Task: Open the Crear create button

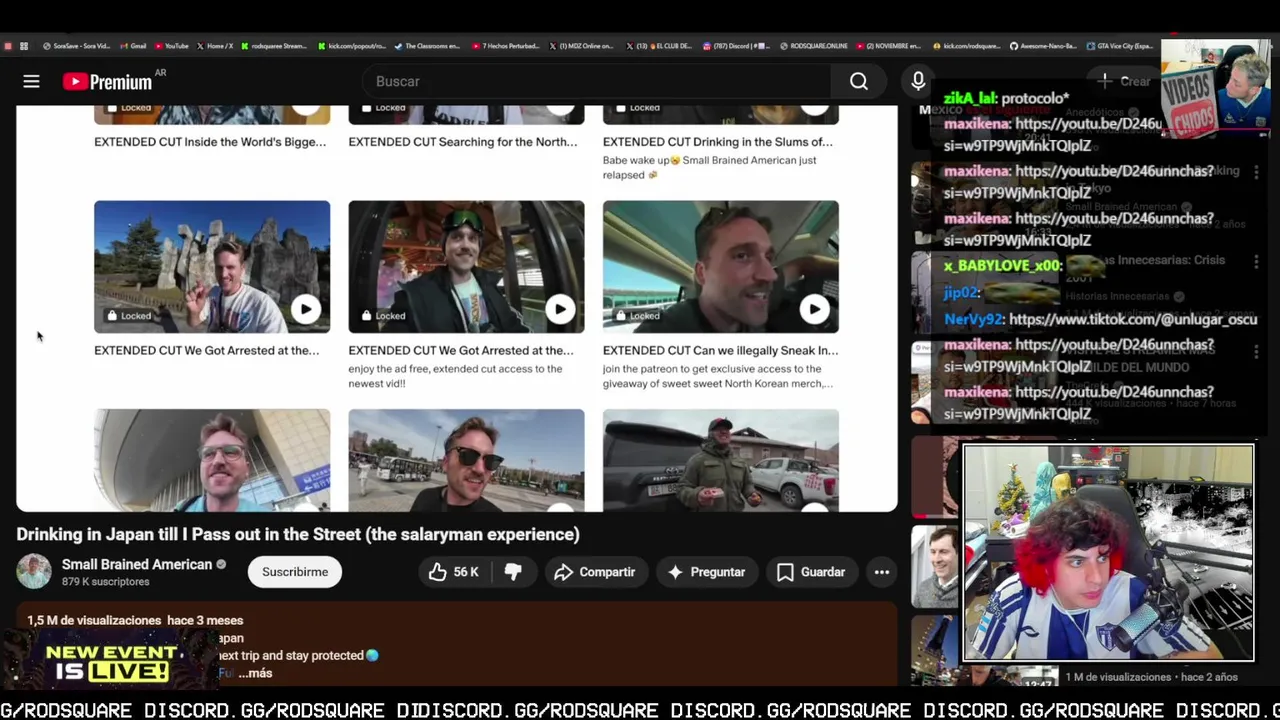Action: pos(1124,81)
